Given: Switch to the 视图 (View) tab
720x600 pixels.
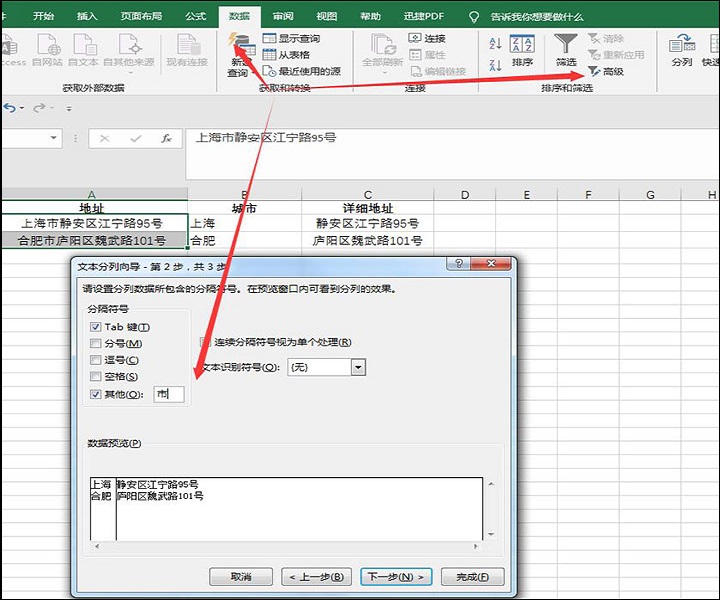Looking at the screenshot, I should click(326, 16).
